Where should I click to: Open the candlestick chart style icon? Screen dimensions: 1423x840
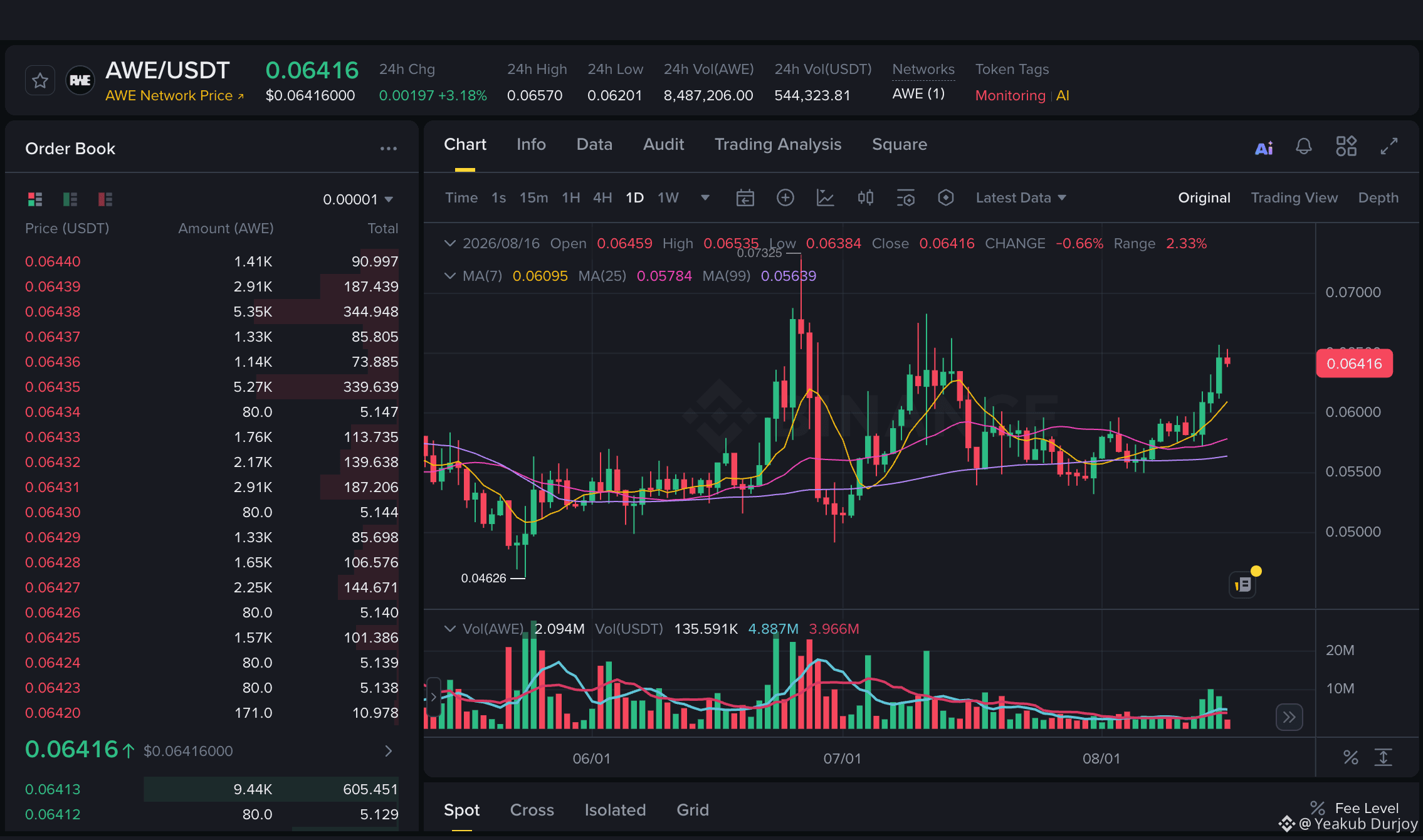pos(866,198)
